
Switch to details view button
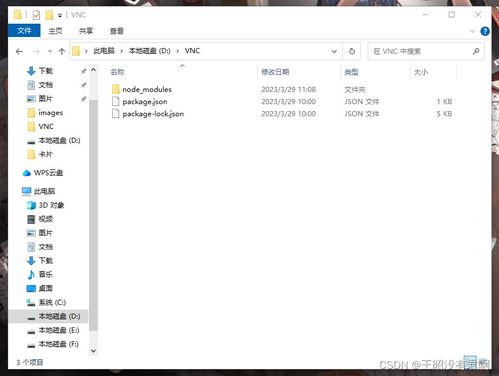pos(470,362)
